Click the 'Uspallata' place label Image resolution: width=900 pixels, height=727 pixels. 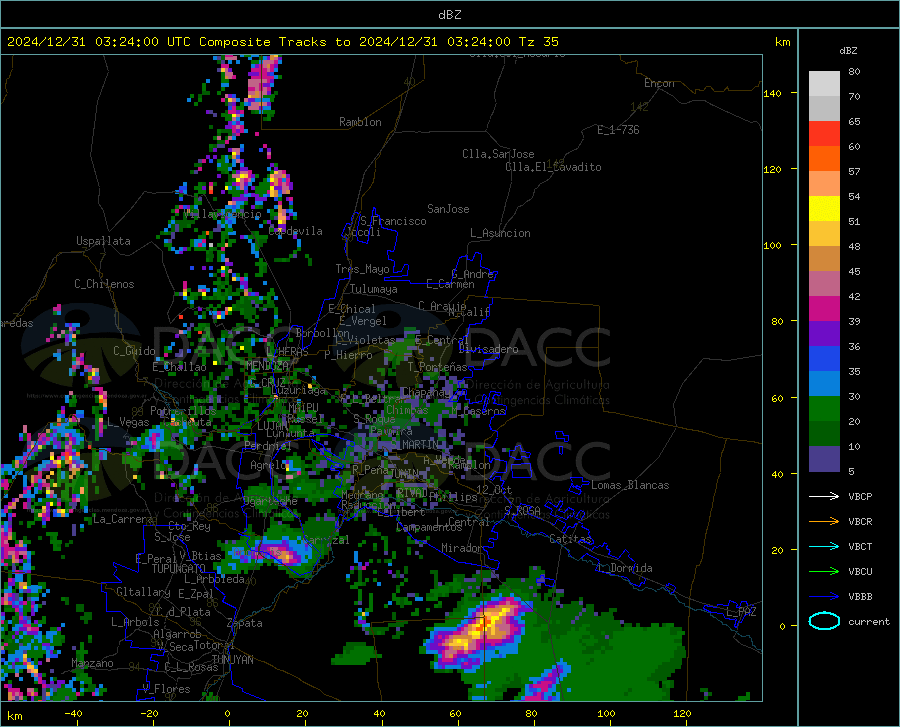pyautogui.click(x=103, y=241)
